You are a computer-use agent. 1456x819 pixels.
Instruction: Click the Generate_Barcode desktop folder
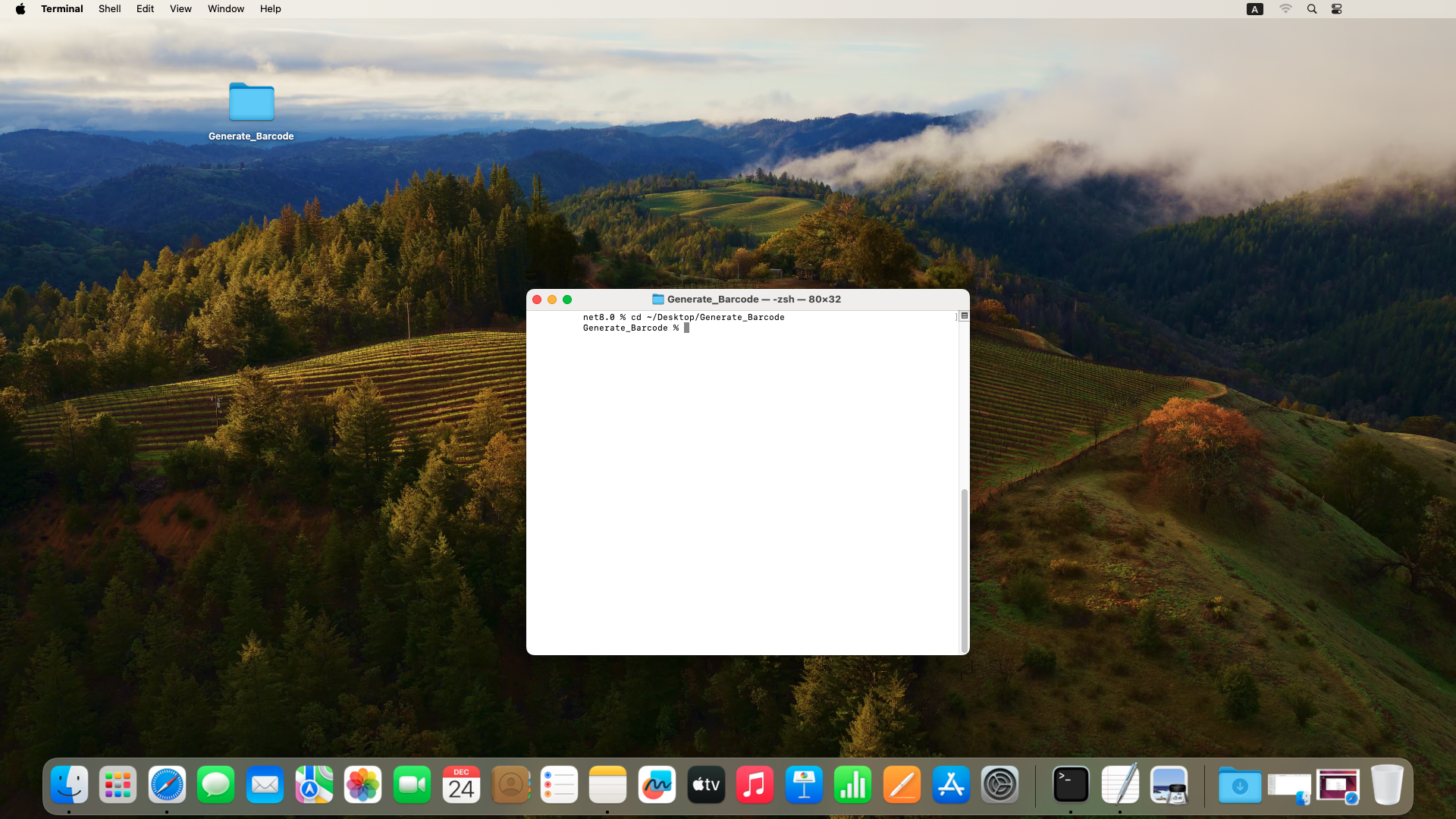point(251,103)
